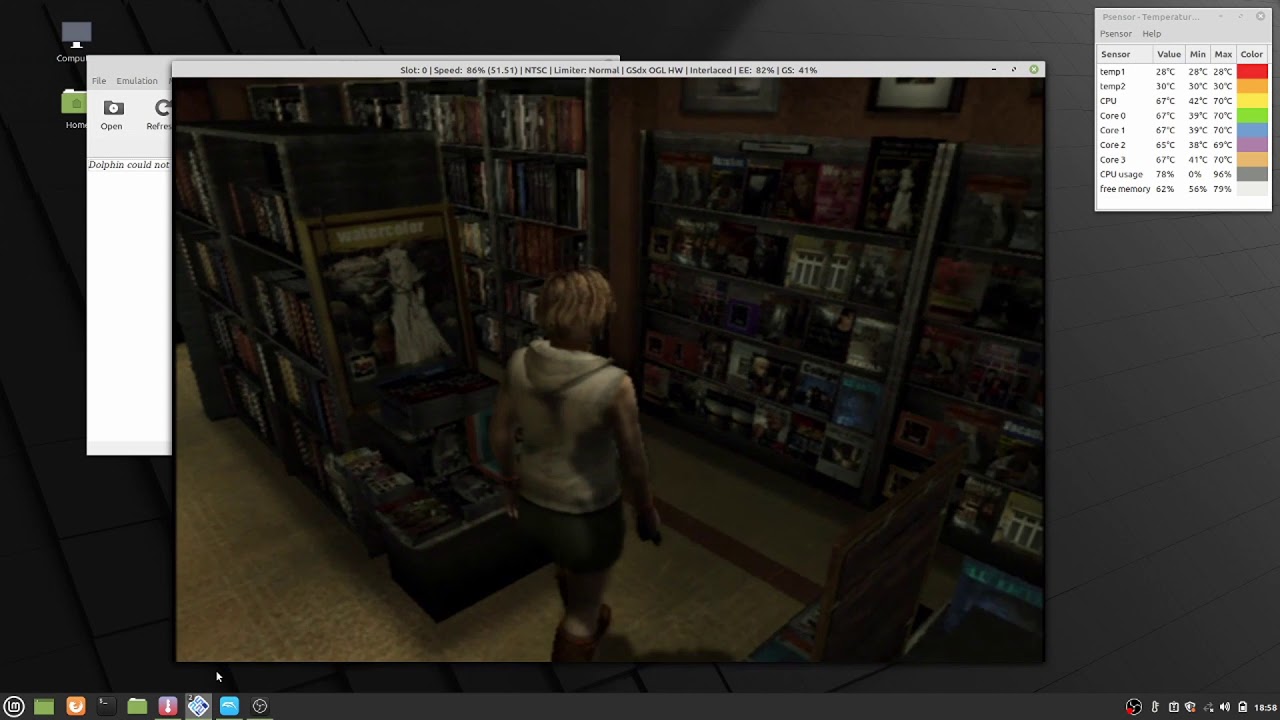The image size is (1280, 720).
Task: Sort by Min column header
Action: pyautogui.click(x=1198, y=54)
